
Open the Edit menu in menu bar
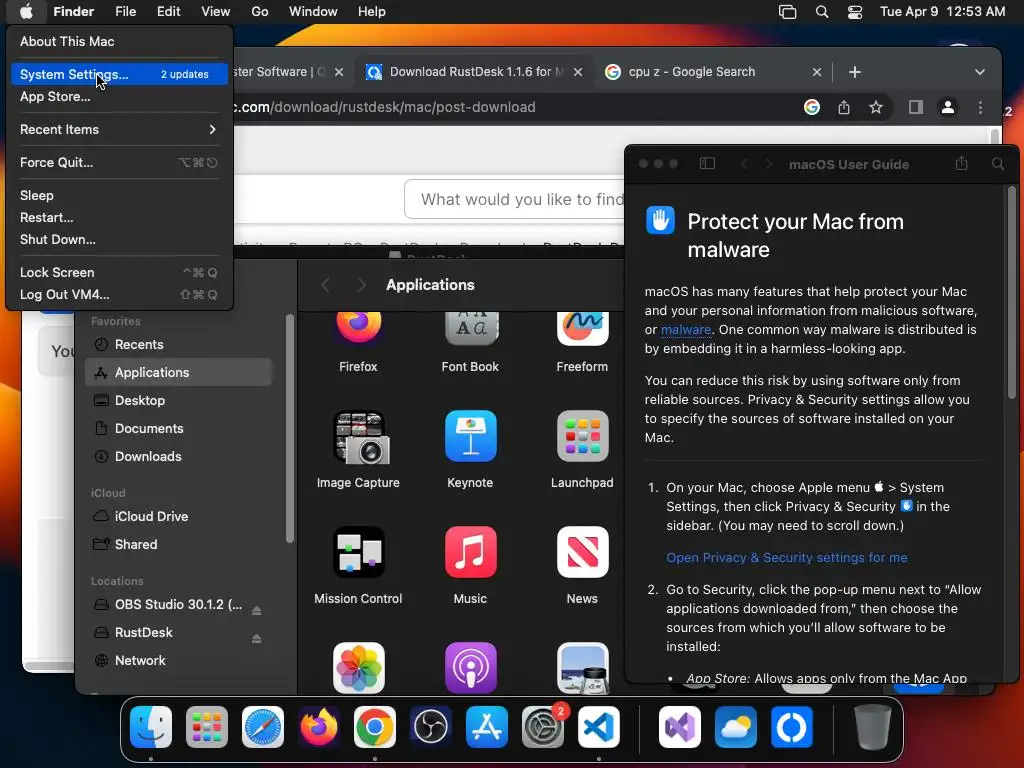point(168,12)
